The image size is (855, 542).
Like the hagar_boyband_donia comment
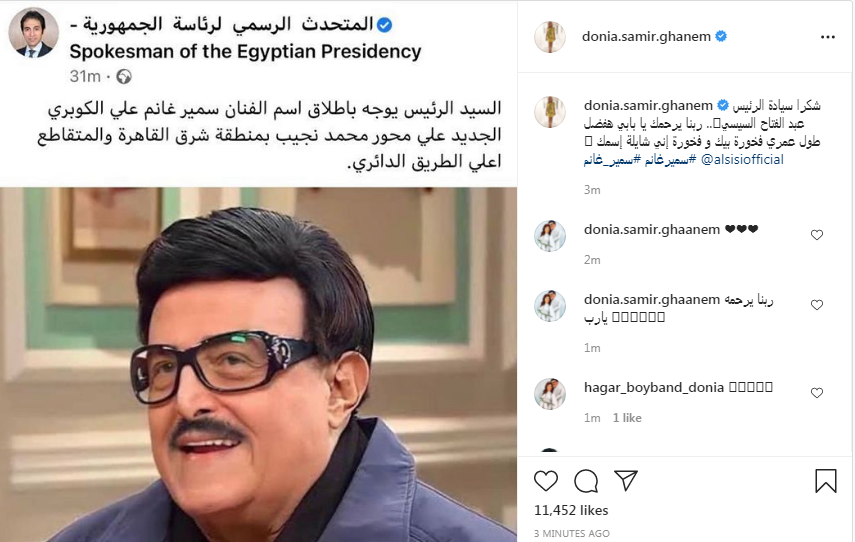(x=816, y=393)
